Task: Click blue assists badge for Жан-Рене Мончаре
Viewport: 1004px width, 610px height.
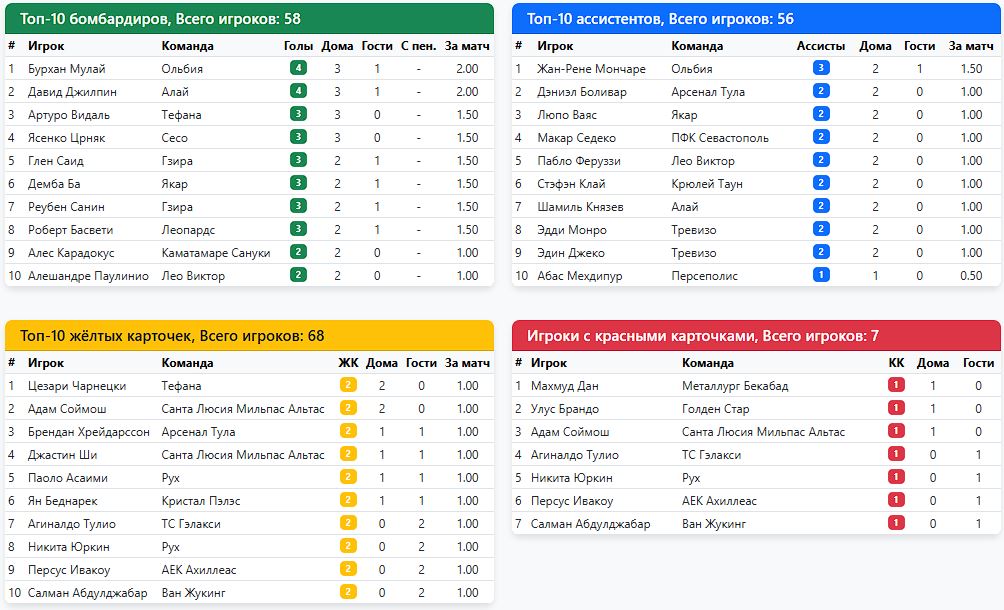Action: (821, 68)
